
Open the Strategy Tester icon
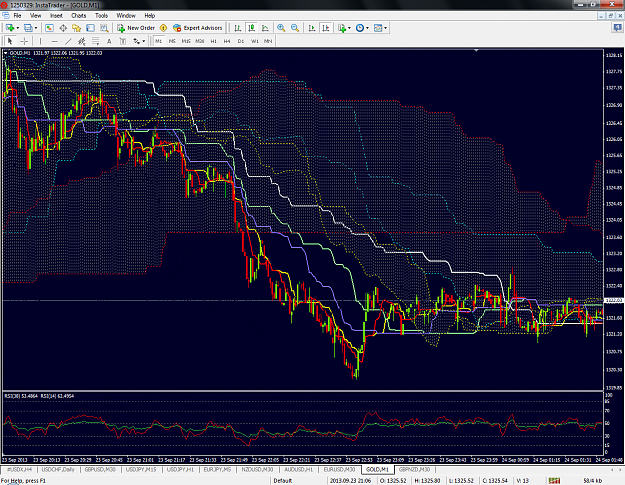click(104, 28)
